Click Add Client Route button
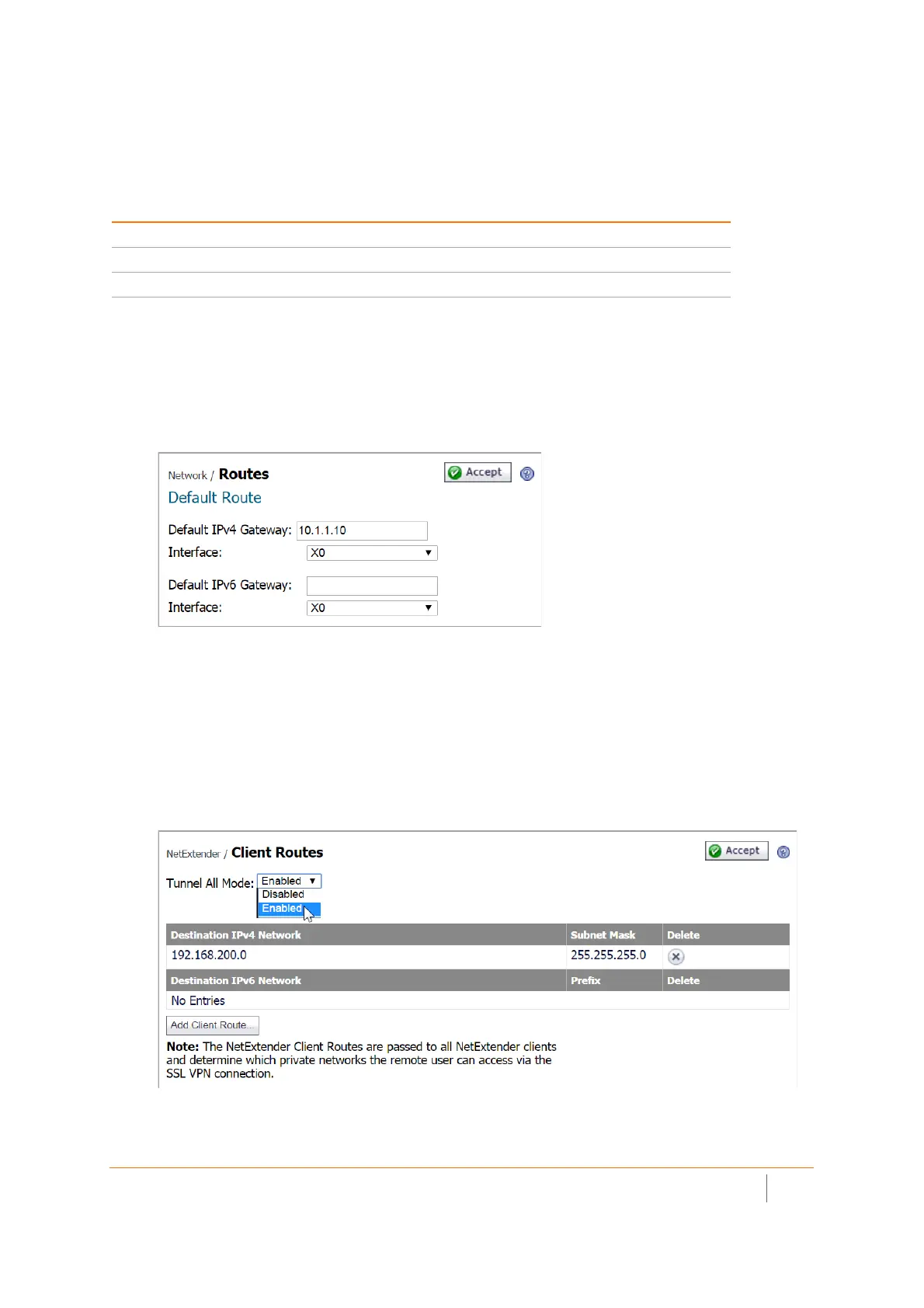Viewport: 924px width, 1308px height. [213, 1025]
